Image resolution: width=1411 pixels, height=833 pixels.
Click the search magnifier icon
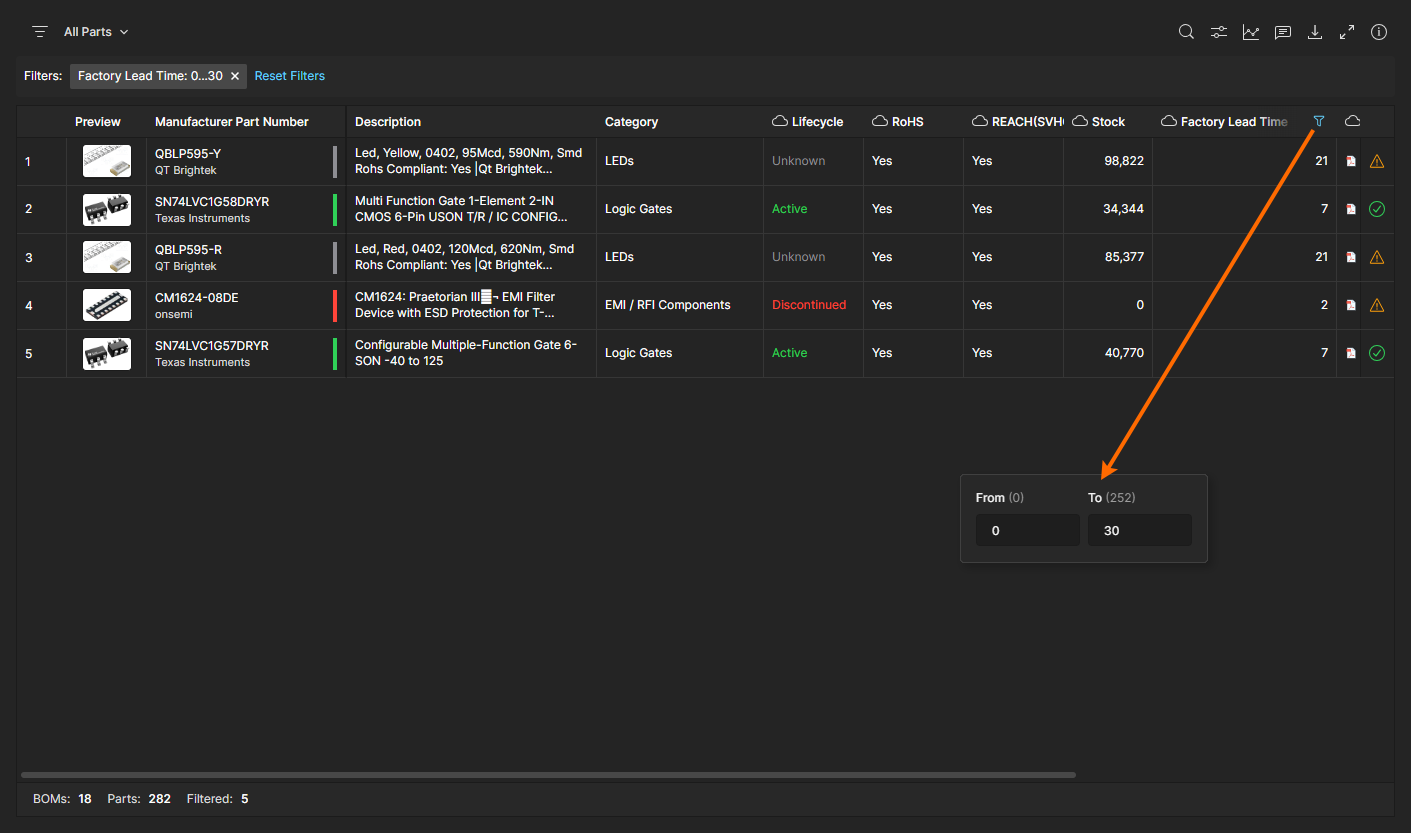point(1186,32)
